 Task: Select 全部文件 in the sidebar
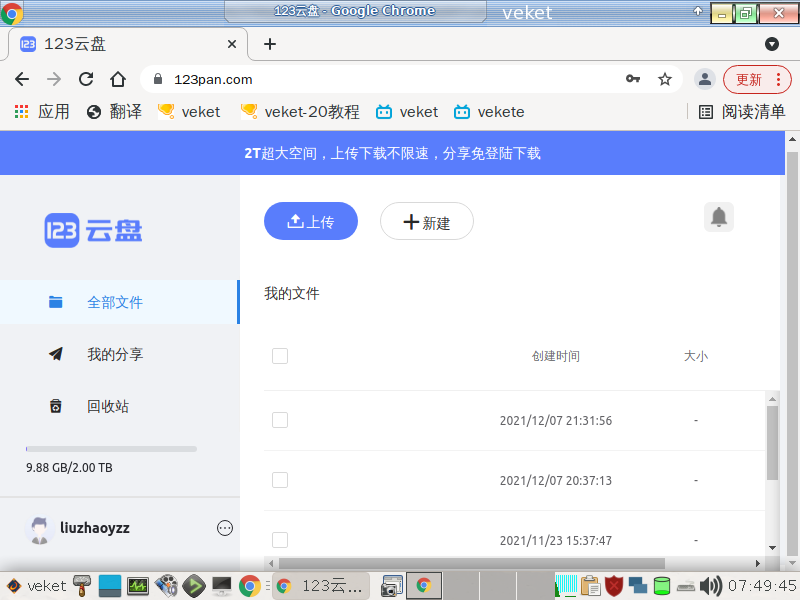tap(119, 302)
